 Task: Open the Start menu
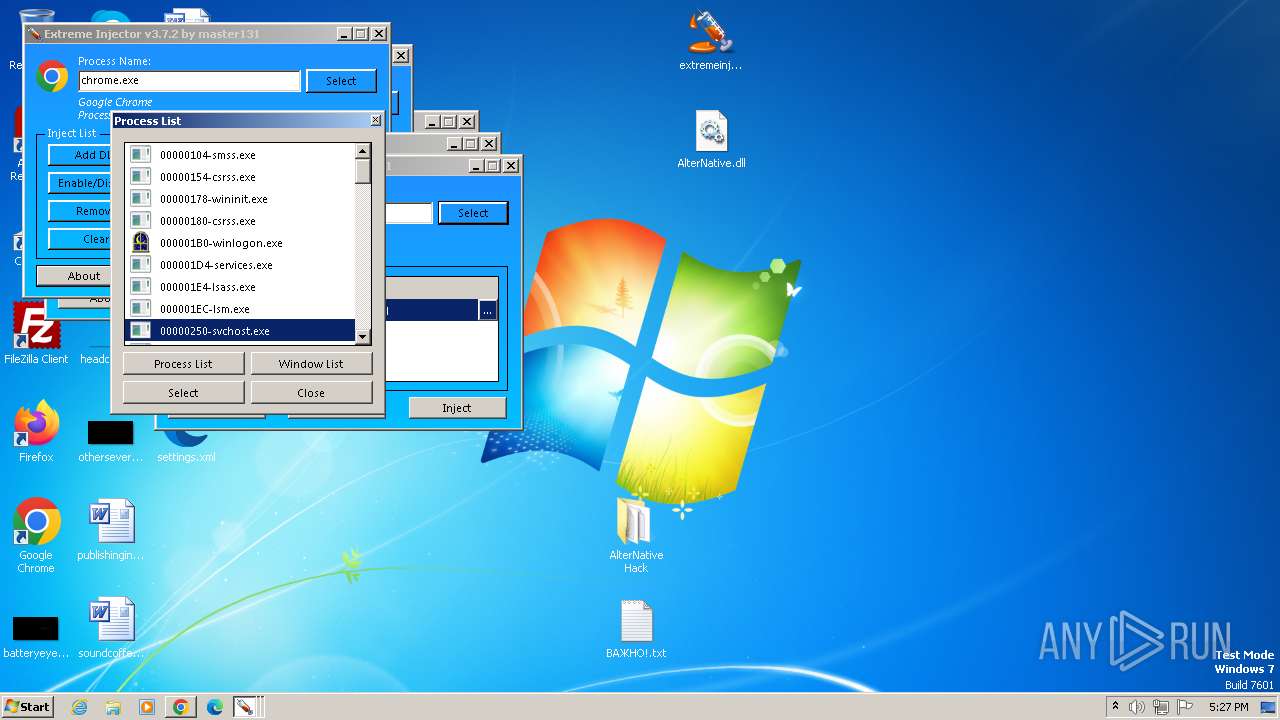pyautogui.click(x=27, y=707)
